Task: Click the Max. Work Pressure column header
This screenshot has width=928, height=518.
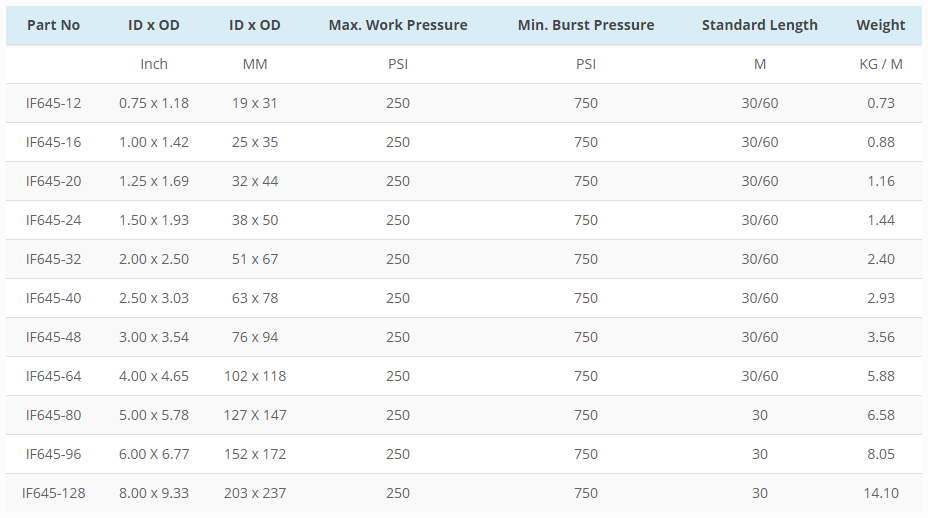Action: click(x=398, y=25)
